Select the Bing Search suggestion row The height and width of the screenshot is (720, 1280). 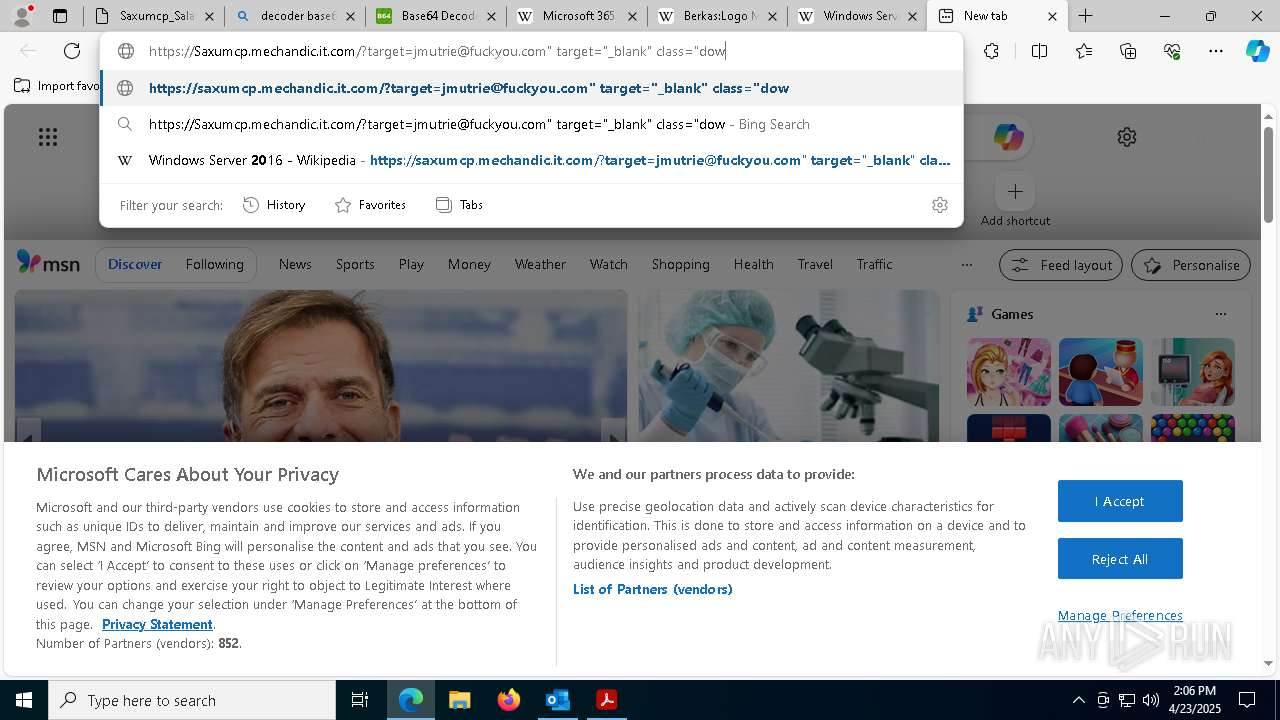coord(531,124)
